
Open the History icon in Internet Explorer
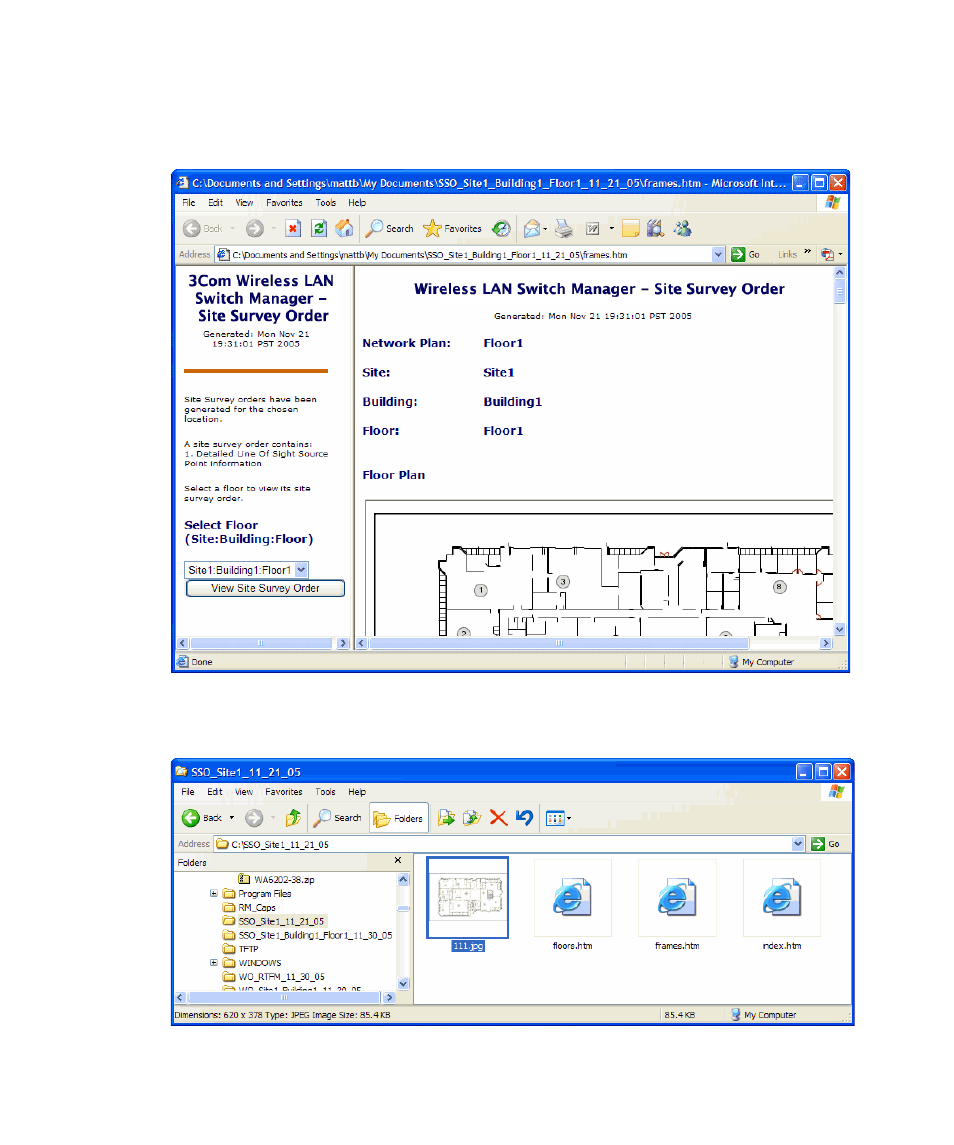point(501,229)
